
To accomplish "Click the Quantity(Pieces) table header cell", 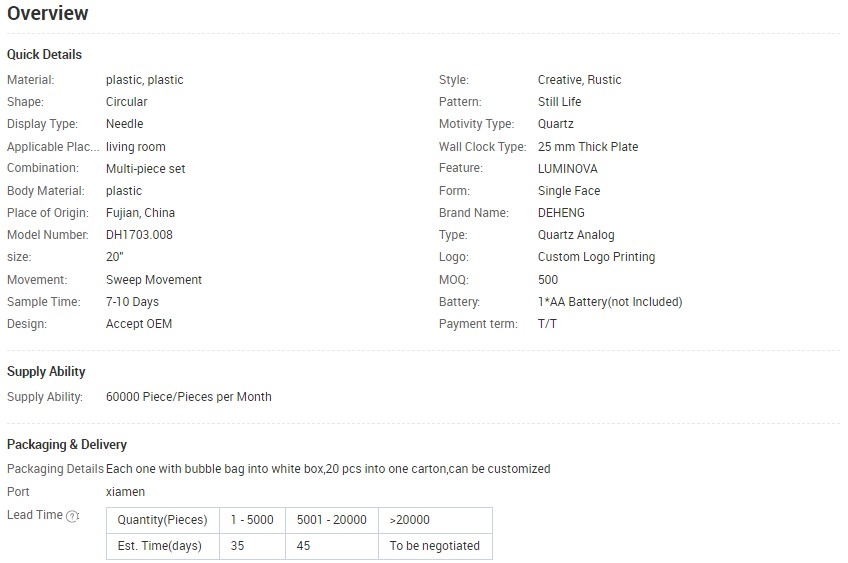I will point(163,520).
